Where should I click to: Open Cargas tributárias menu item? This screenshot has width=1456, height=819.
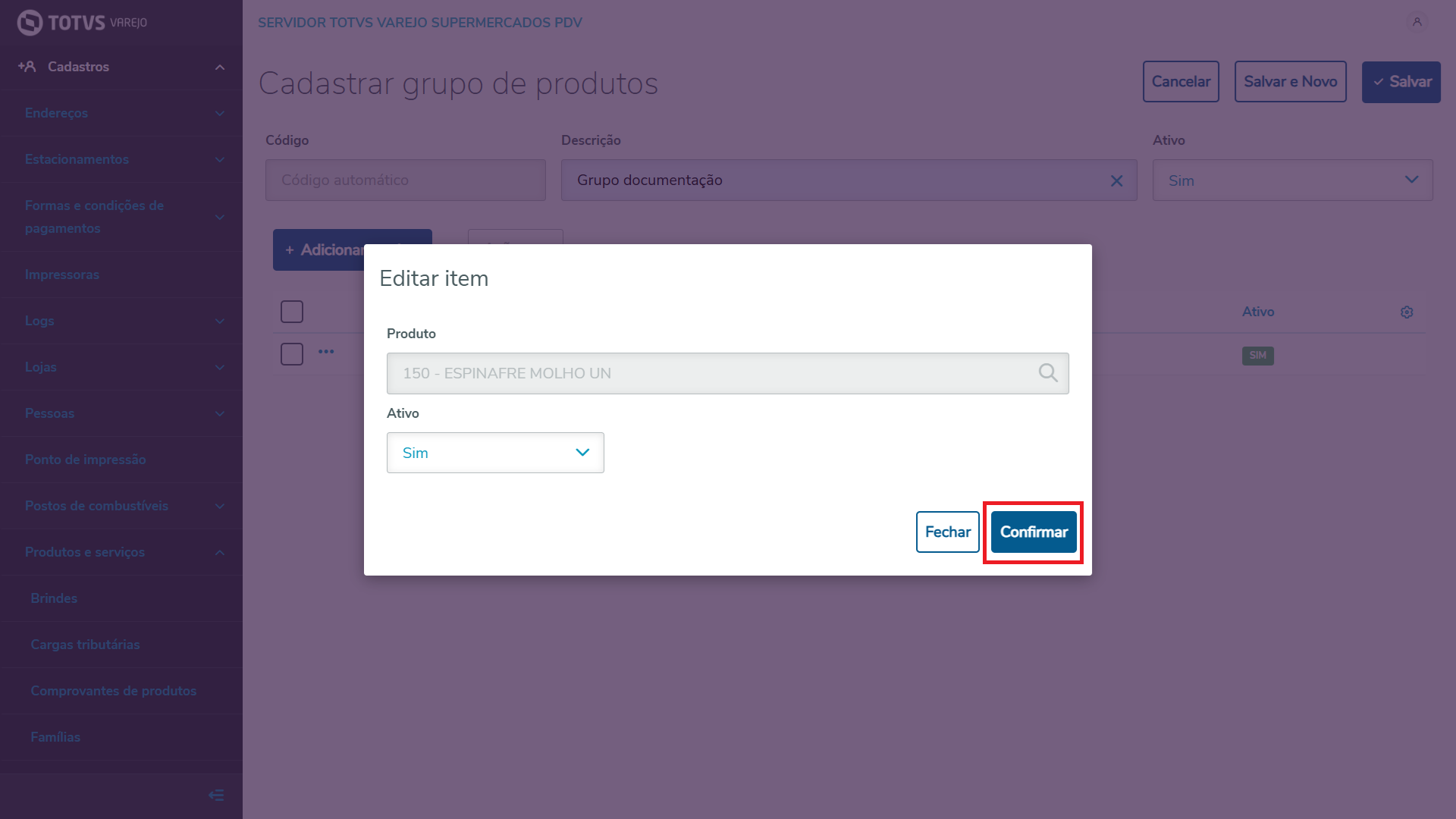tap(85, 645)
